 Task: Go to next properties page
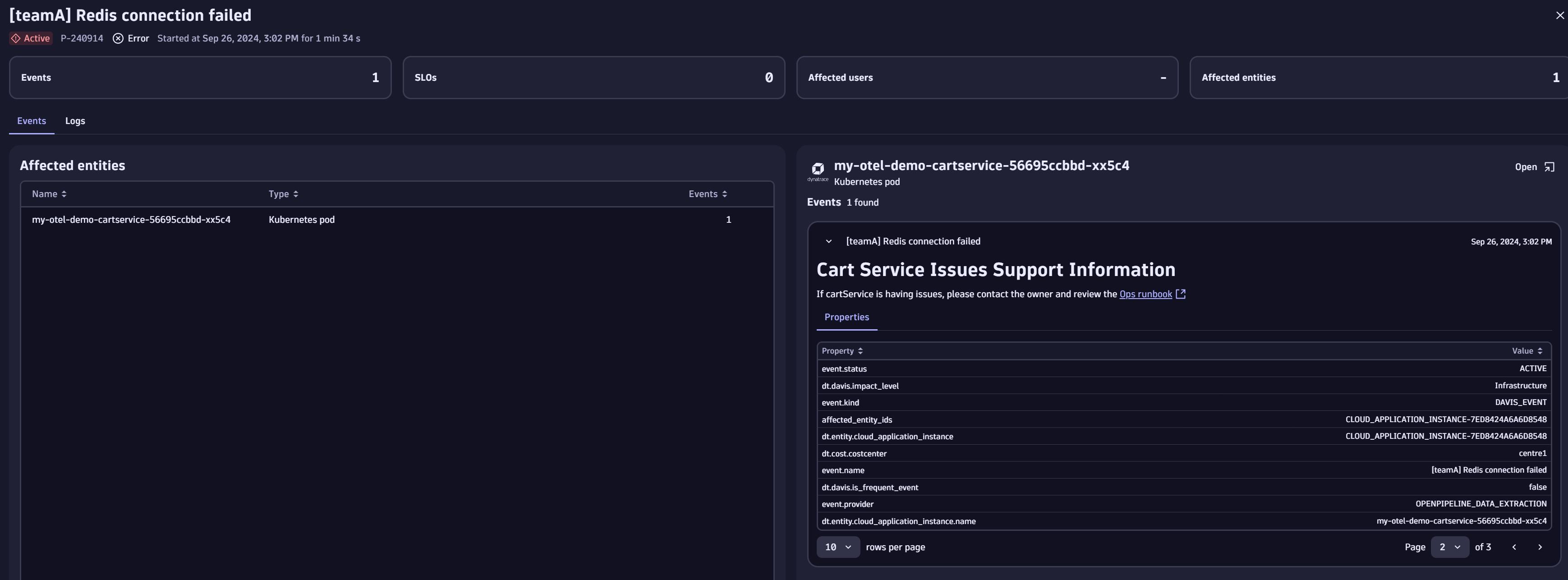coord(1540,547)
